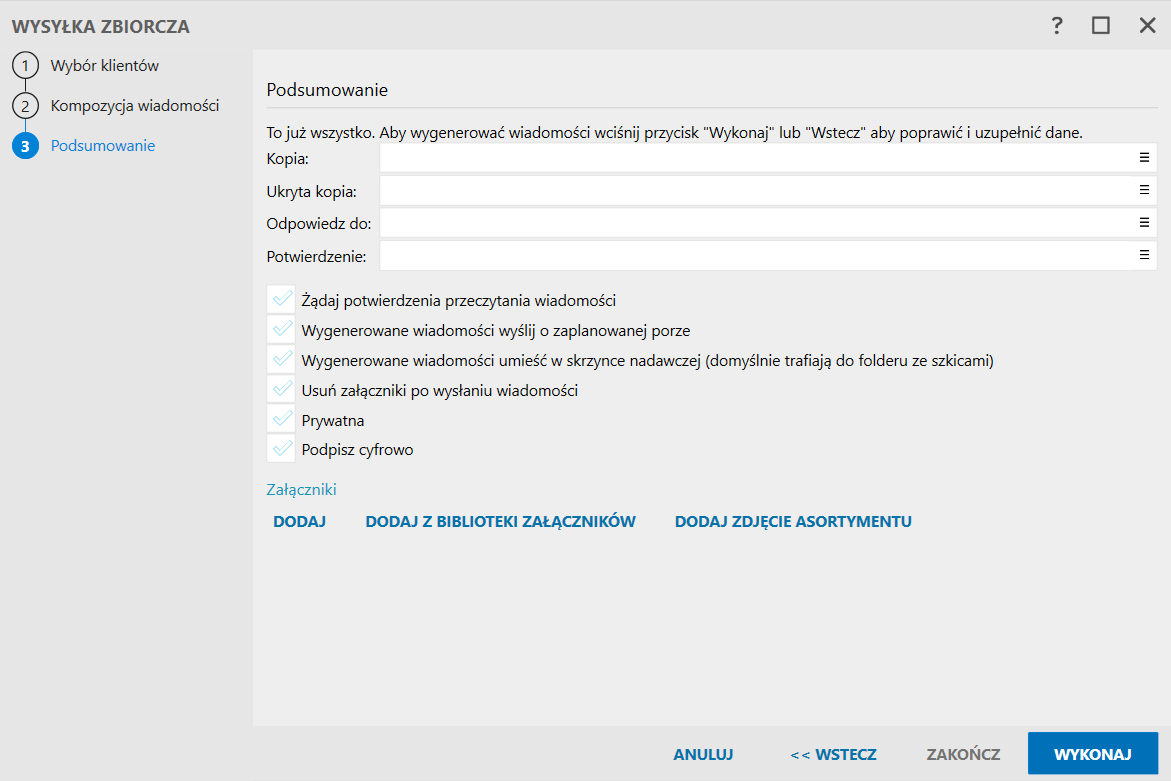Open the Kopia field list menu icon
Image resolution: width=1171 pixels, height=781 pixels.
click(x=1144, y=158)
